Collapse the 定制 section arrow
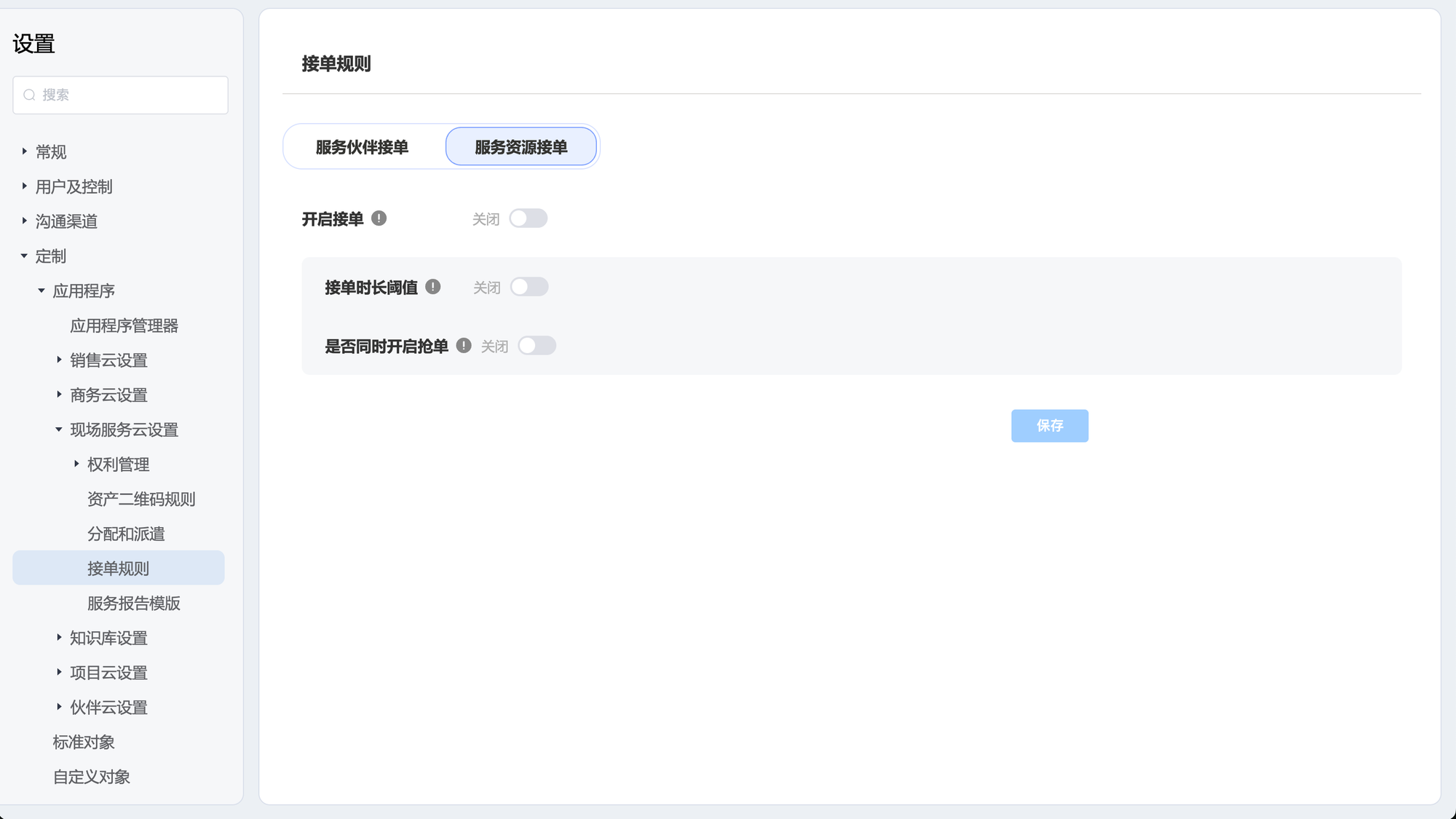This screenshot has height=819, width=1456. click(x=24, y=256)
